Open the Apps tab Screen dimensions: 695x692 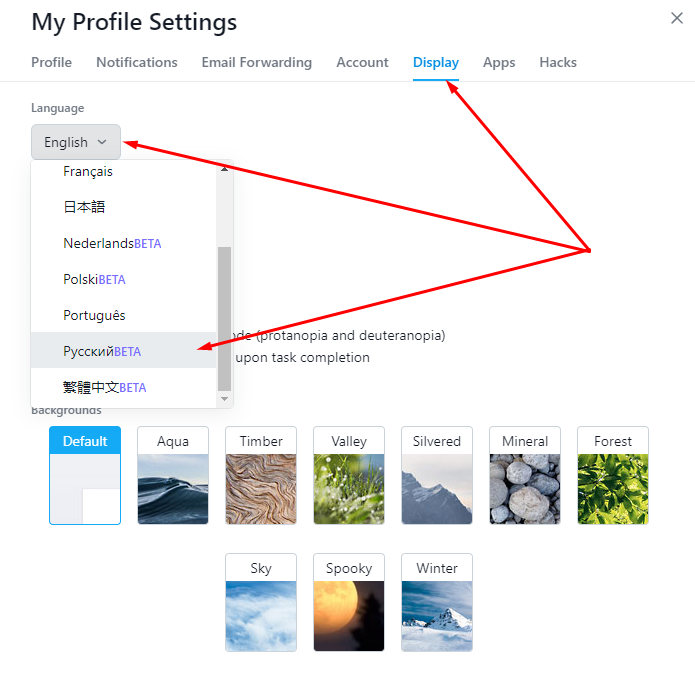pos(499,63)
